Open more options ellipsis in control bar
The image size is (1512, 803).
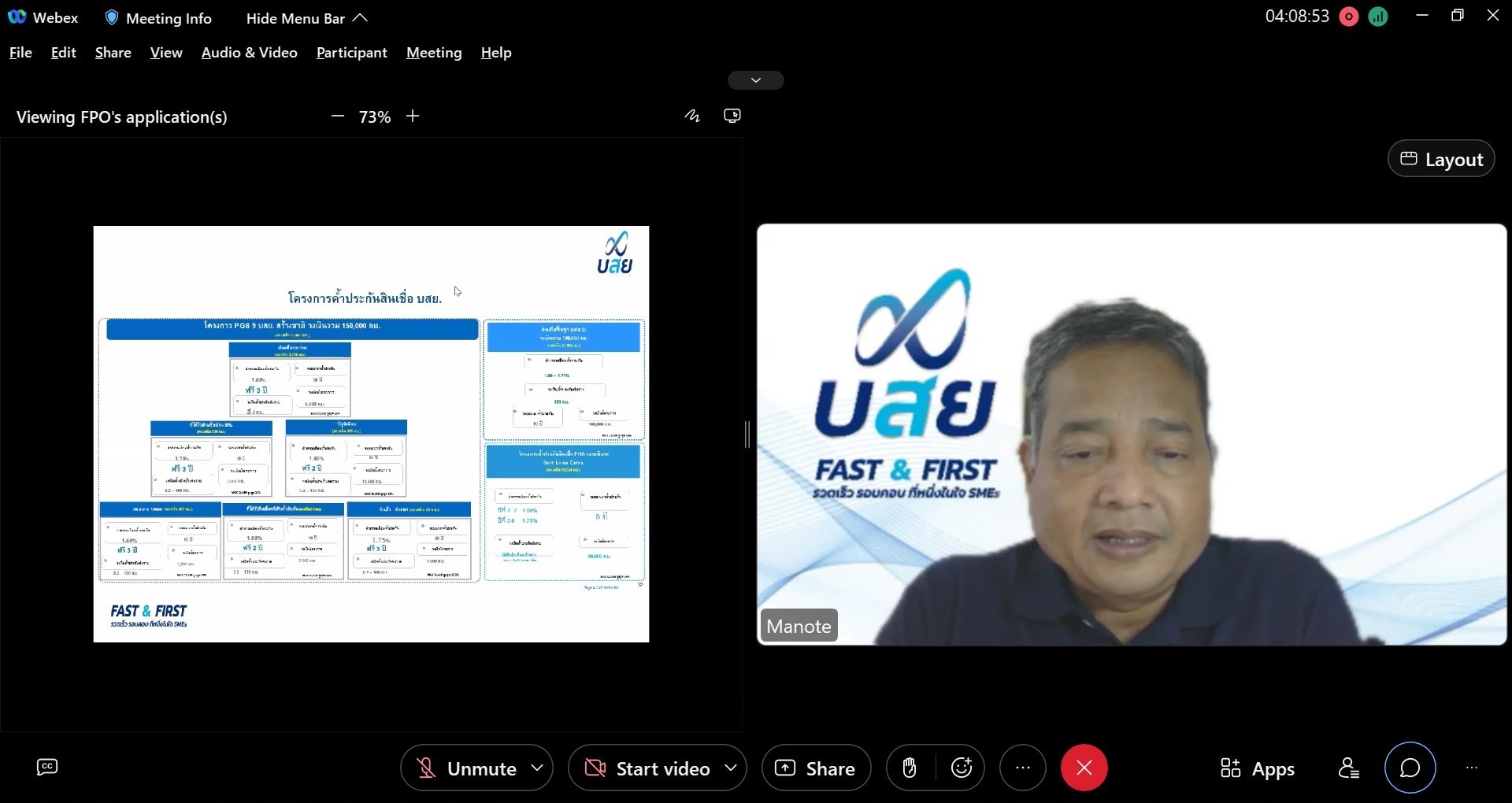point(1023,768)
